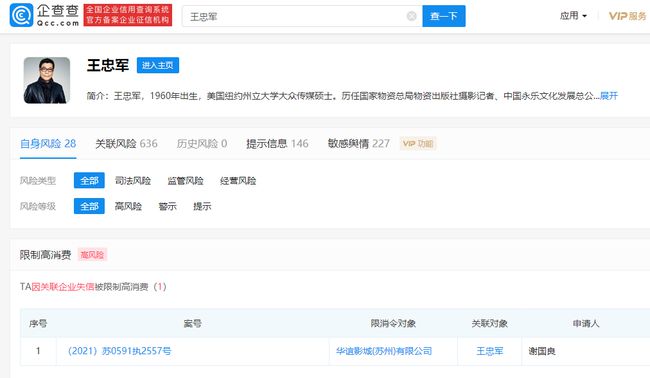
Task: Click the name heading 王忠军
Action: coord(108,65)
